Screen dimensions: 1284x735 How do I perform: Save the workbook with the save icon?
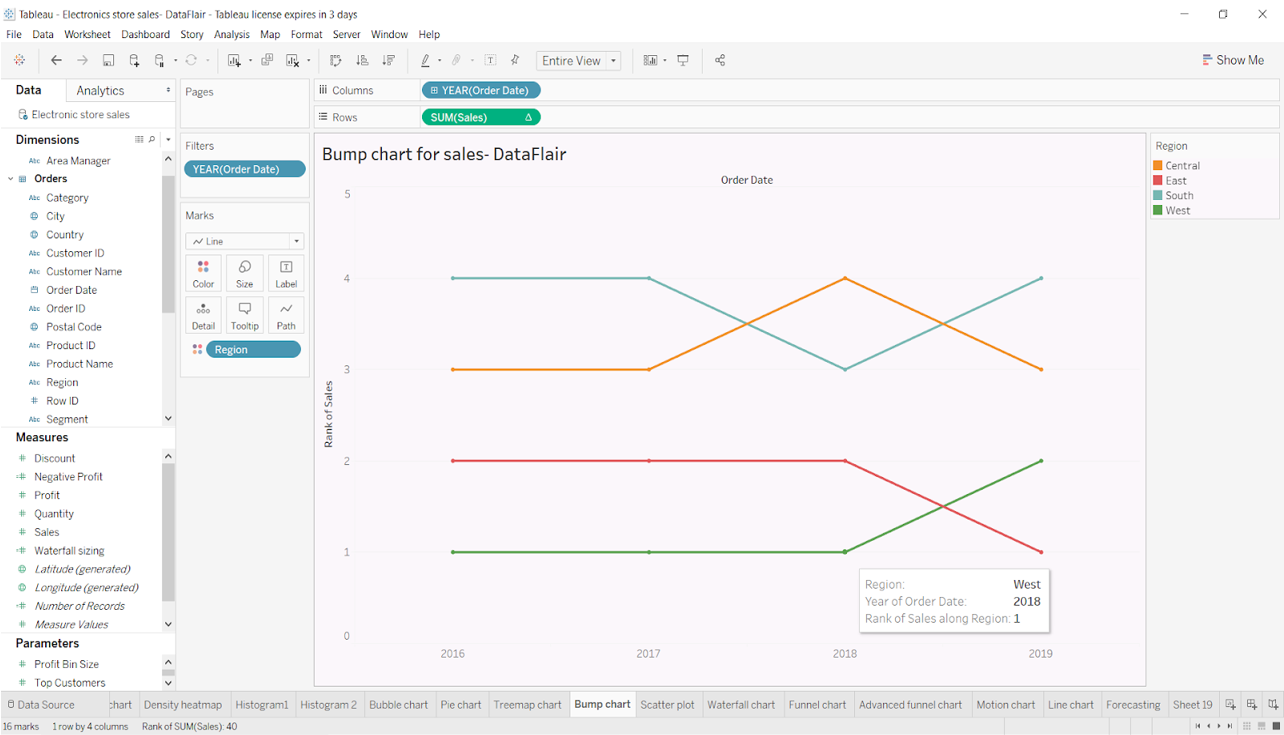click(108, 60)
